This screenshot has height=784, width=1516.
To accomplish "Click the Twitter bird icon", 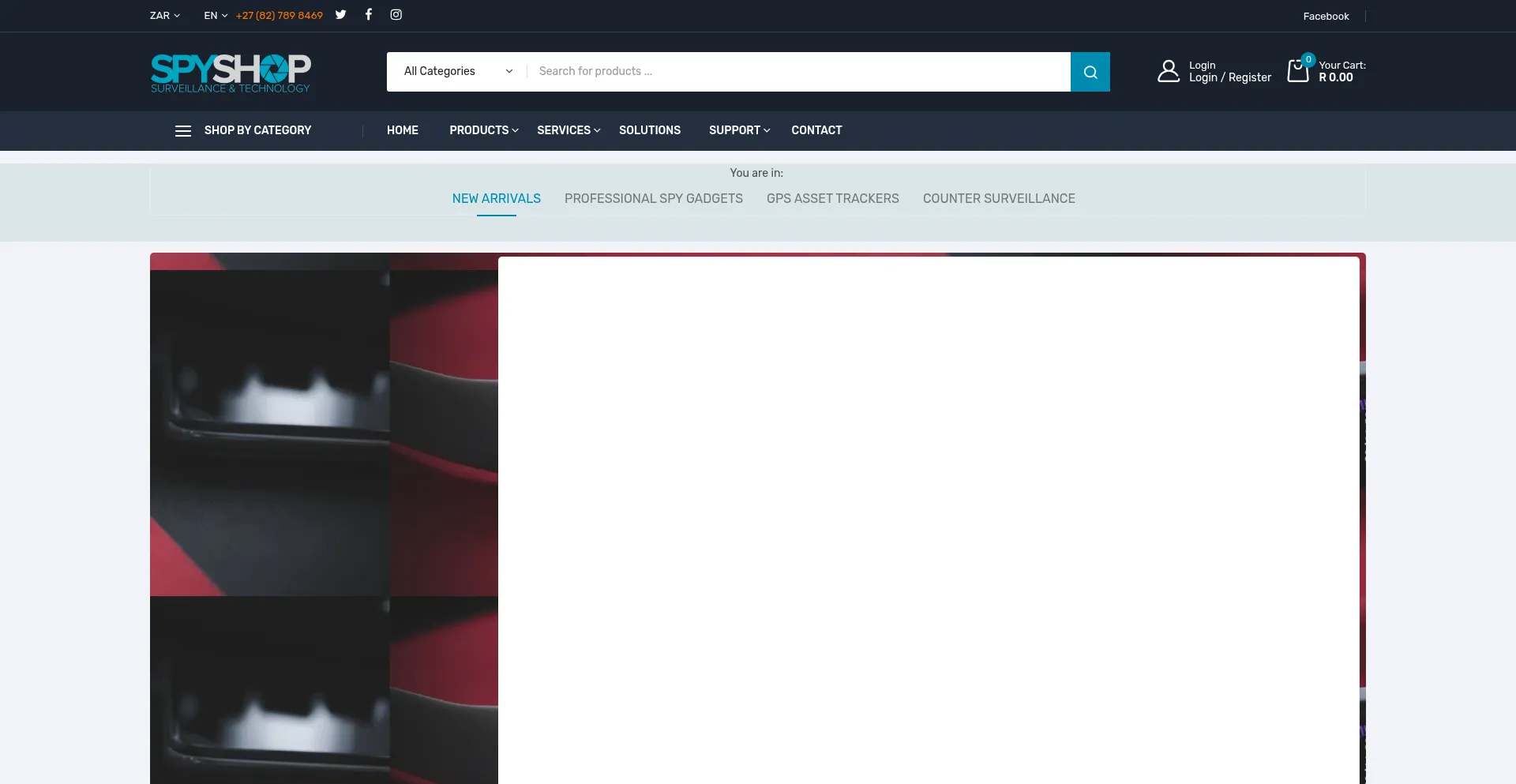I will [x=340, y=15].
